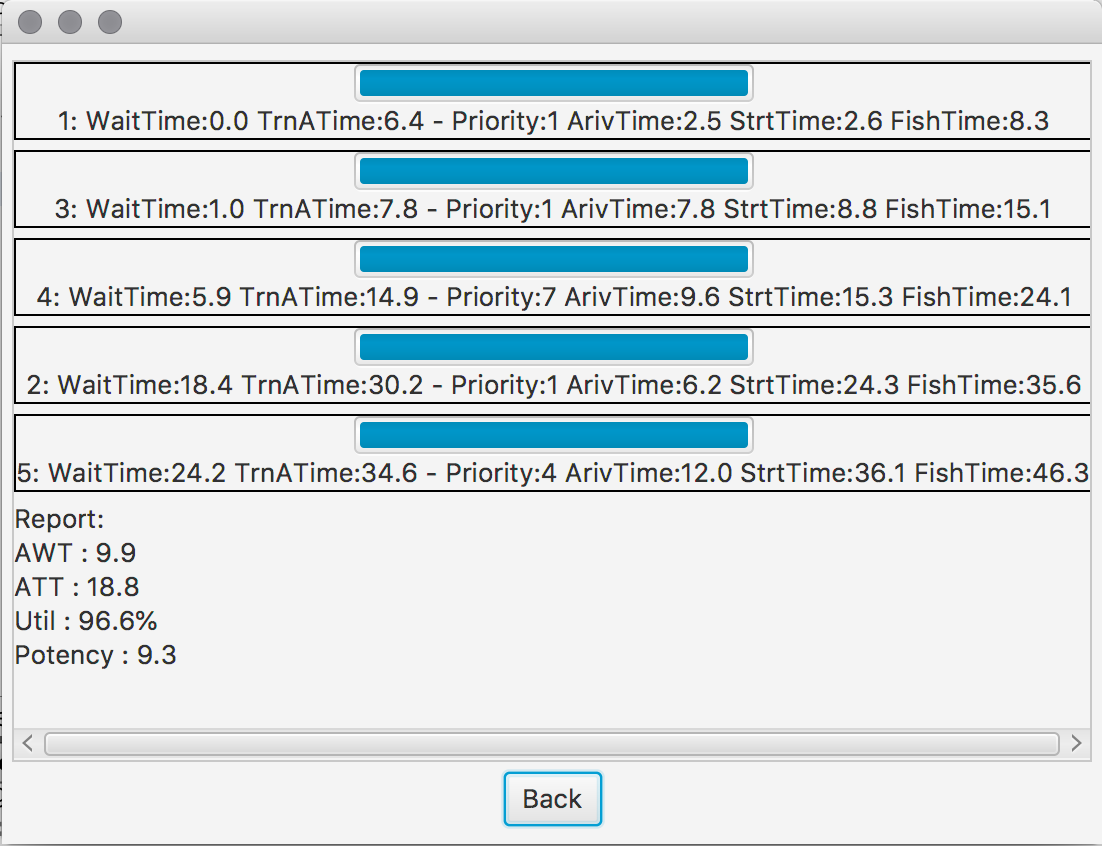1102x846 pixels.
Task: Select the progress bar for process 2
Action: 554,347
